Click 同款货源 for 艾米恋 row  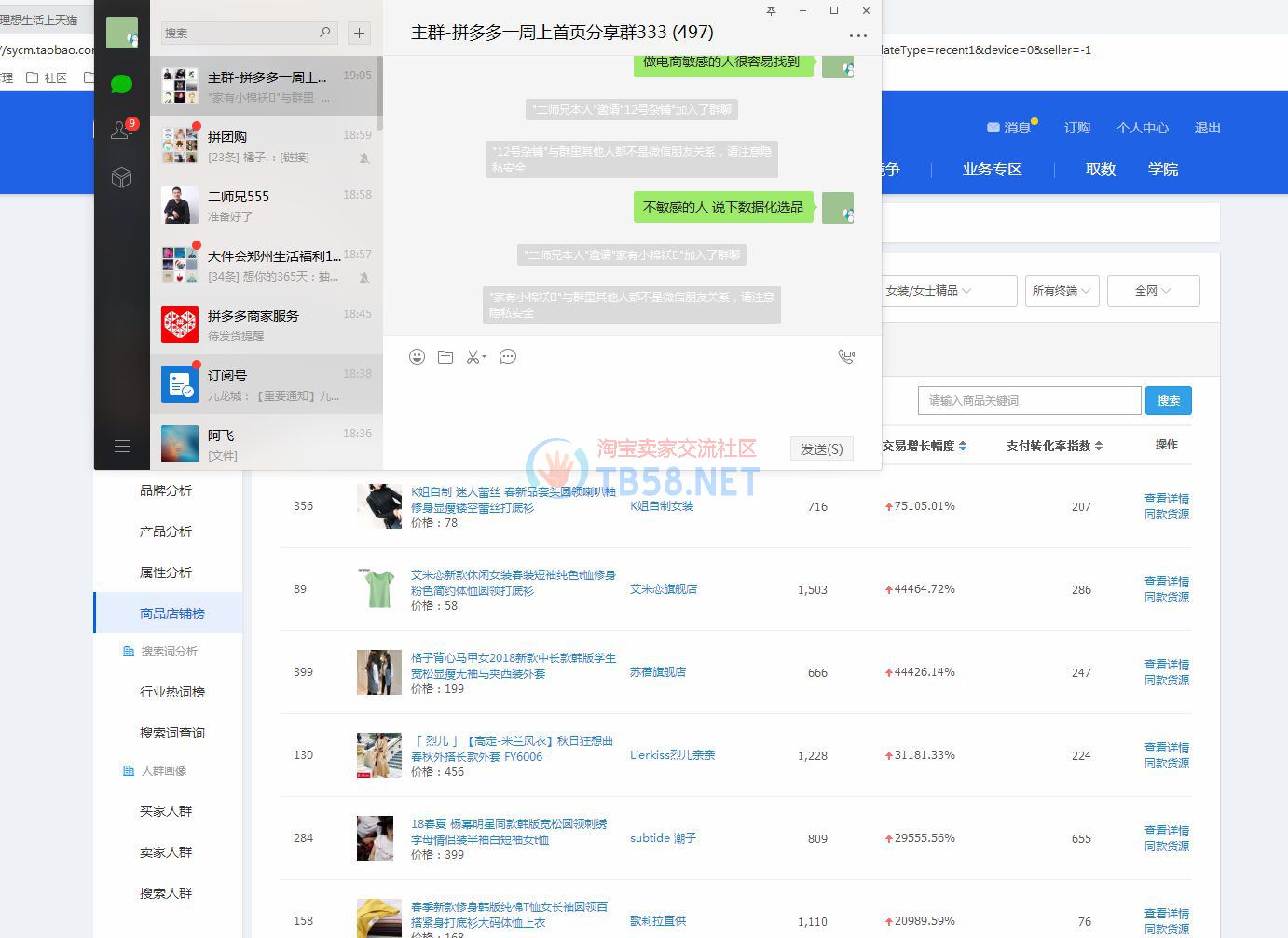[1167, 598]
